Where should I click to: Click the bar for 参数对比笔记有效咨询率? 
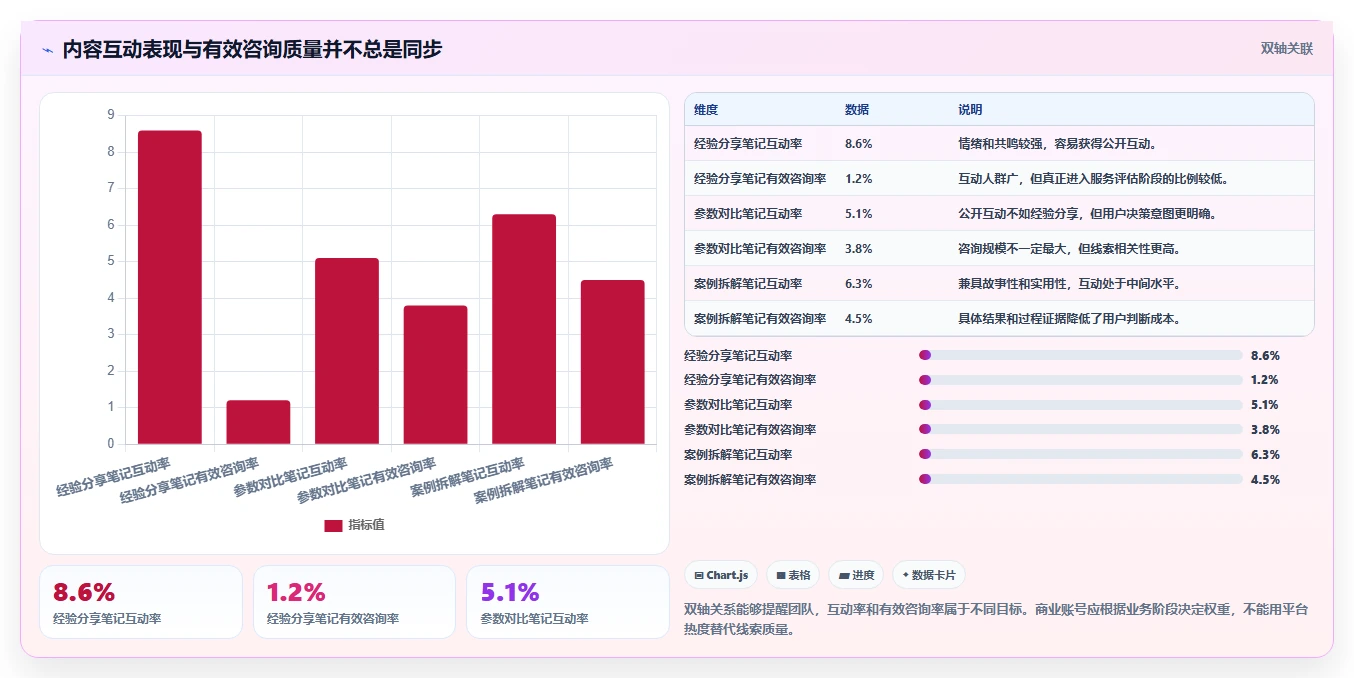tap(435, 375)
